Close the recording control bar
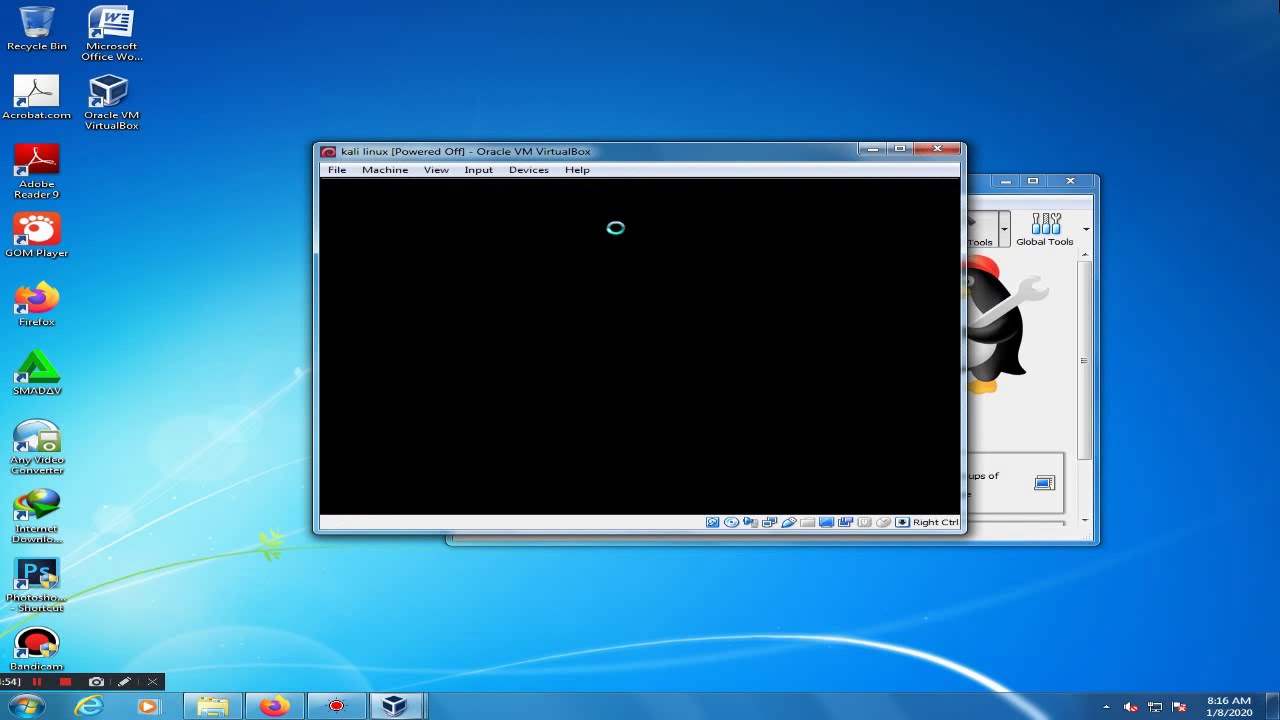Viewport: 1280px width, 720px height. point(152,682)
